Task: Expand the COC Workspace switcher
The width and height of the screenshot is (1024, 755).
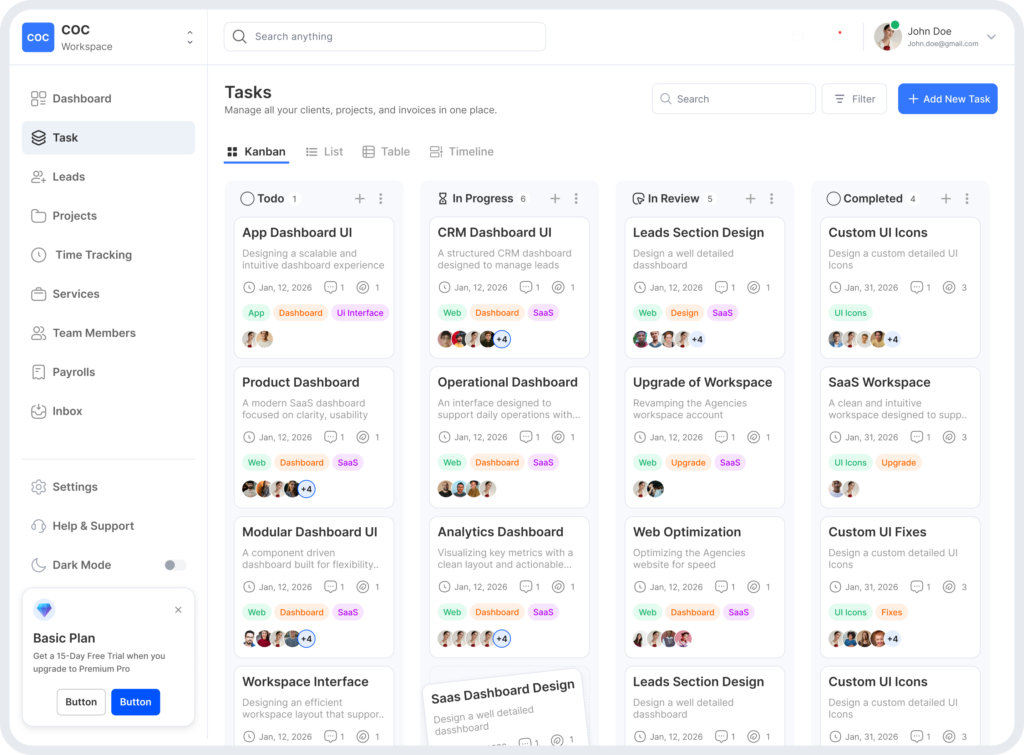Action: coord(190,38)
